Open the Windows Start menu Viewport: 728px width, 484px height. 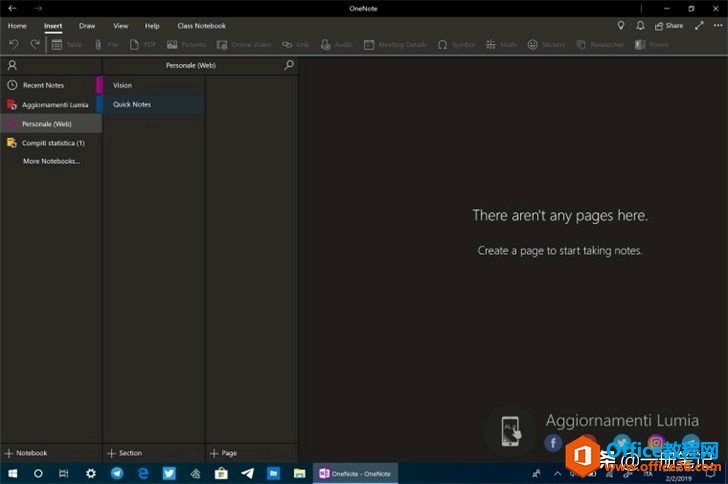pyautogui.click(x=13, y=473)
